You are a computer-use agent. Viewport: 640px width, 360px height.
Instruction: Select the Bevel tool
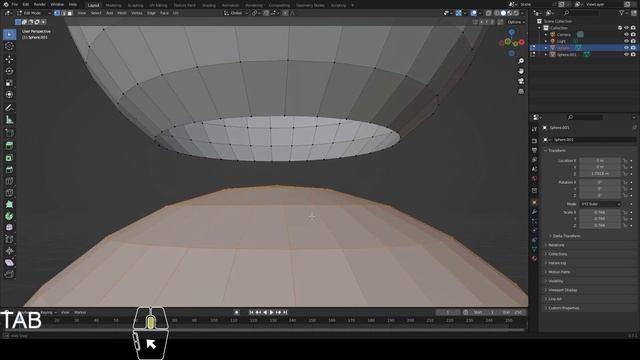coord(9,169)
